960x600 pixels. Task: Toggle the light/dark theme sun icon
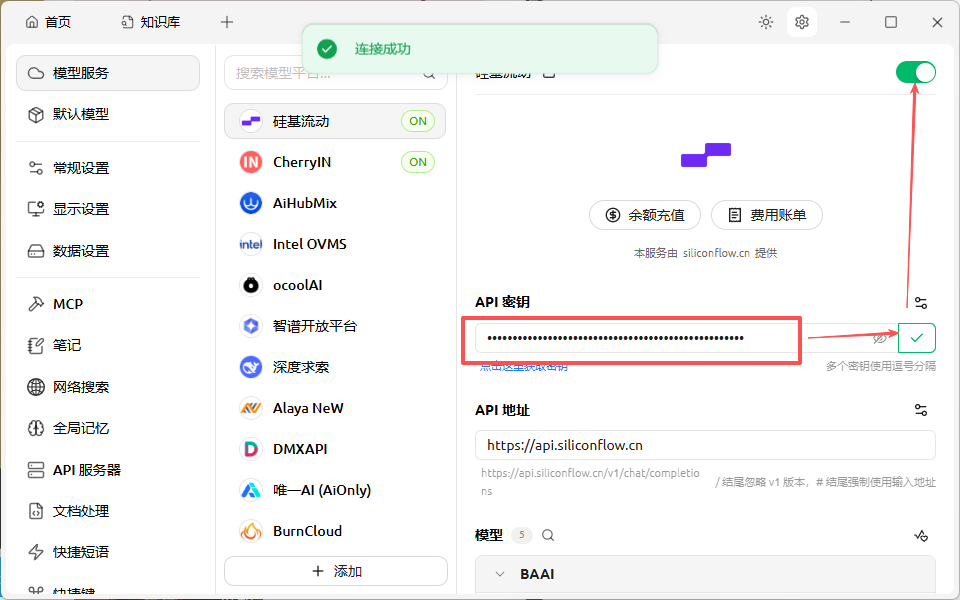(x=765, y=22)
